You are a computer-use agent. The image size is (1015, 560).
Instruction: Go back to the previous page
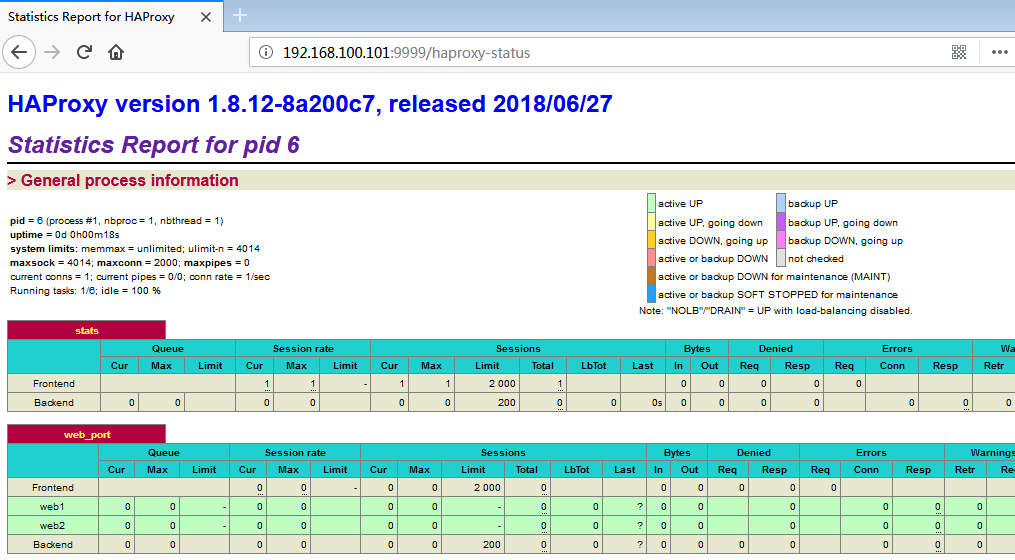[19, 52]
